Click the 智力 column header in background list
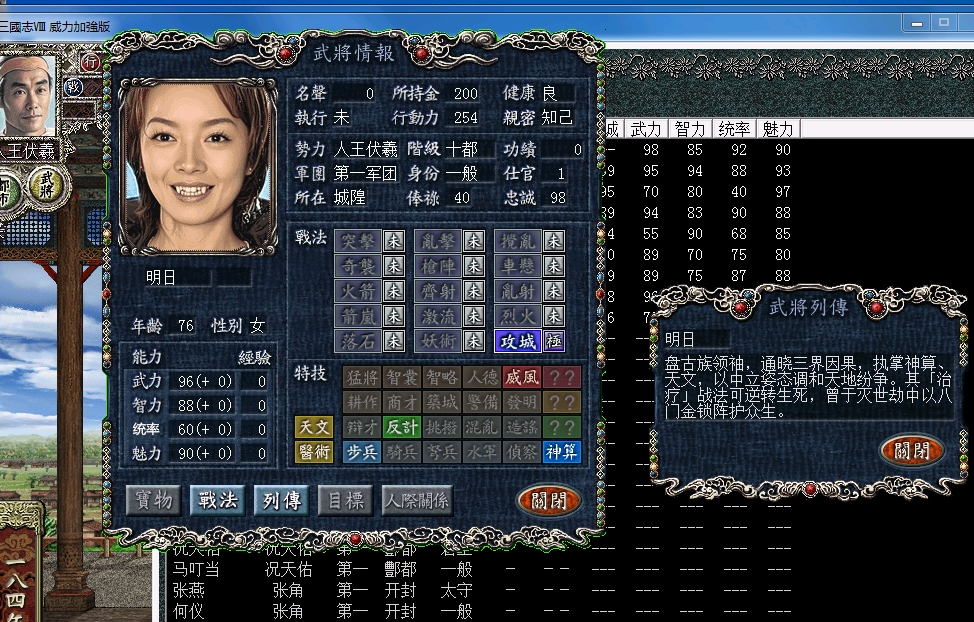 [690, 129]
